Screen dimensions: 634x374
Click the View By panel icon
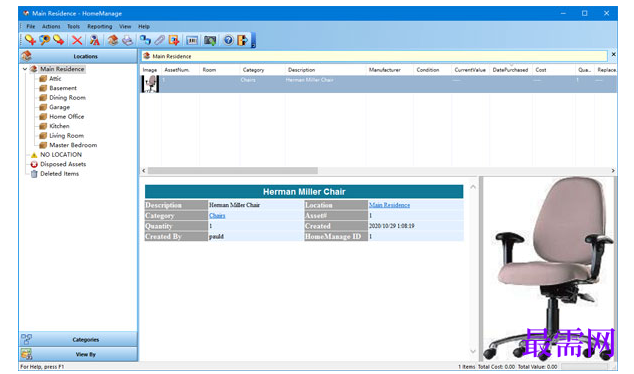click(x=27, y=354)
